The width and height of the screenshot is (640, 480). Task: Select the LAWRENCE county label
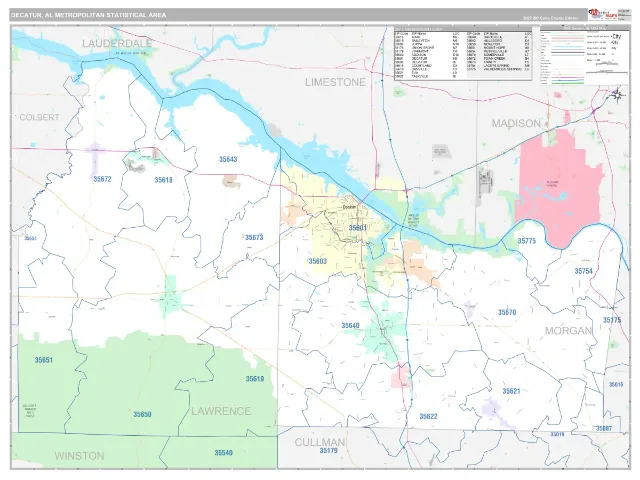(221, 411)
